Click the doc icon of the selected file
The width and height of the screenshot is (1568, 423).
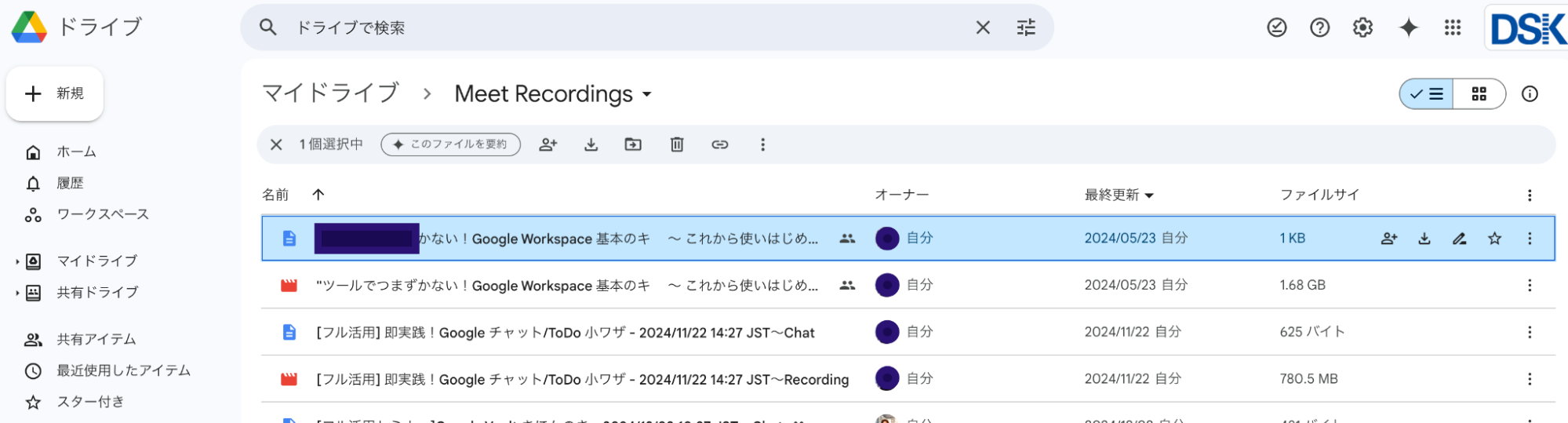289,239
